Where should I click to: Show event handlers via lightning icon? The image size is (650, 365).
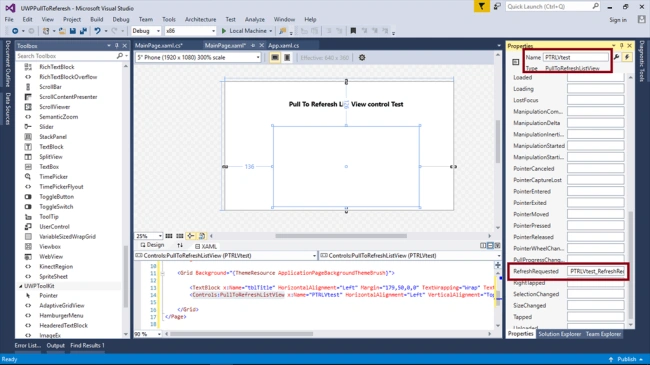click(x=627, y=57)
